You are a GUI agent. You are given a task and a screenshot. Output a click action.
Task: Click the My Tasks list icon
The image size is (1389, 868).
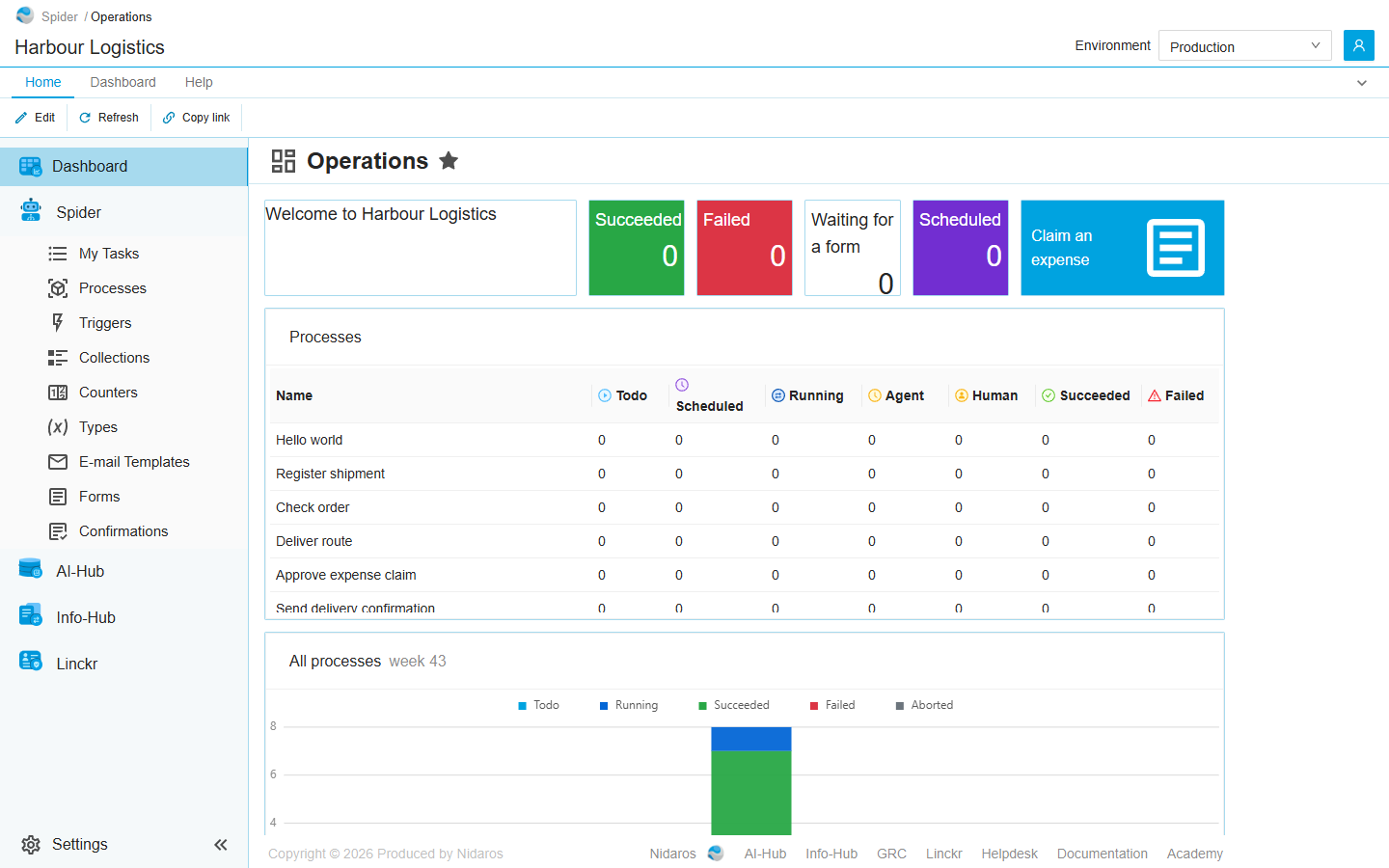coord(58,254)
